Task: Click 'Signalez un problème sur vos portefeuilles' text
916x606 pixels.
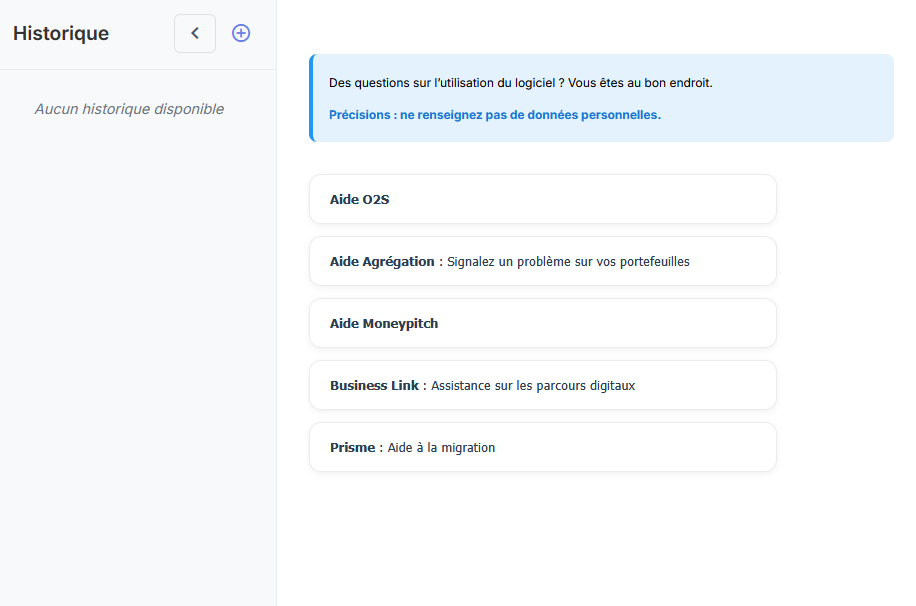Action: click(568, 262)
